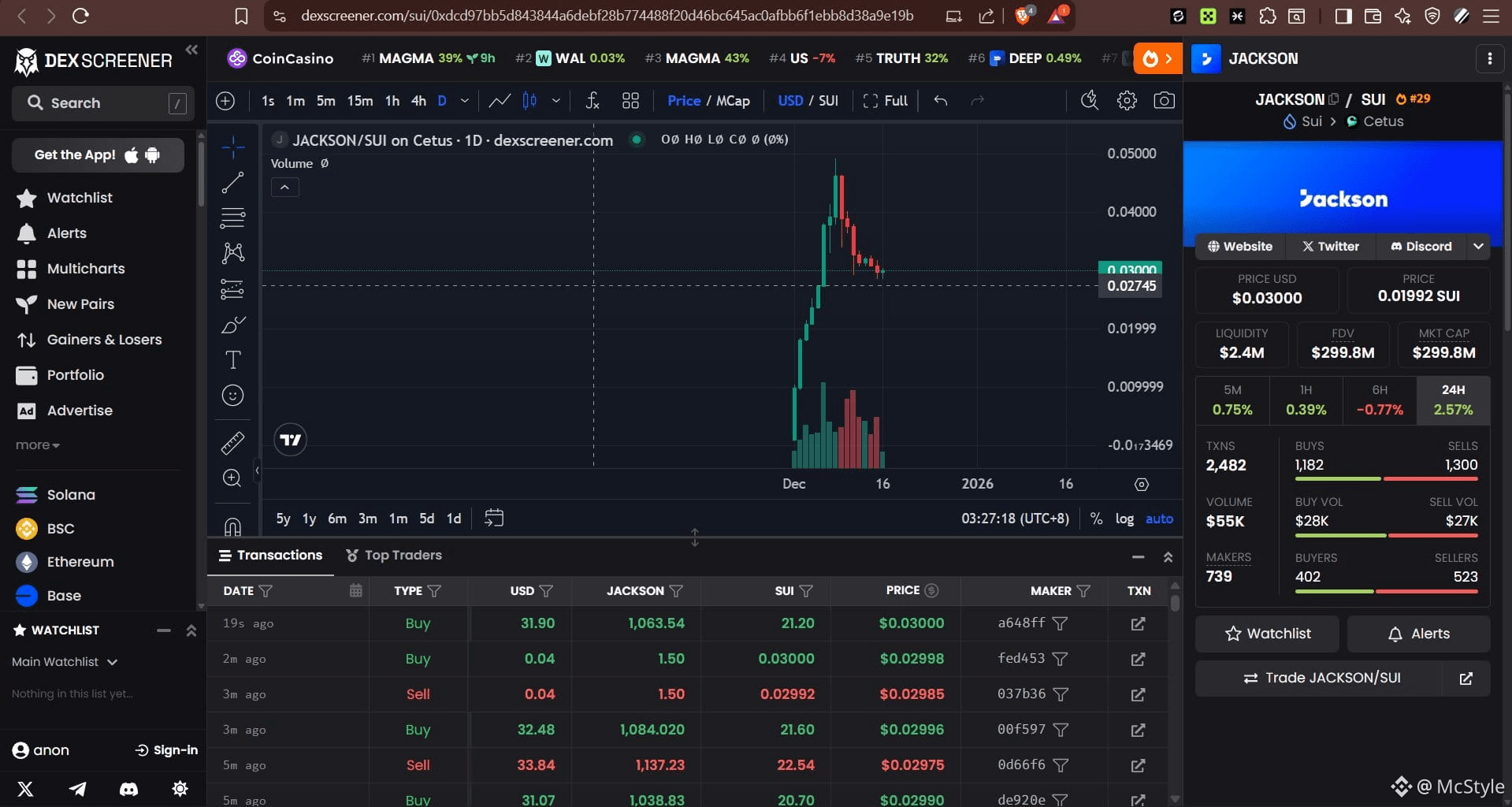Select the 24H stats tab
The width and height of the screenshot is (1512, 807).
click(1453, 400)
